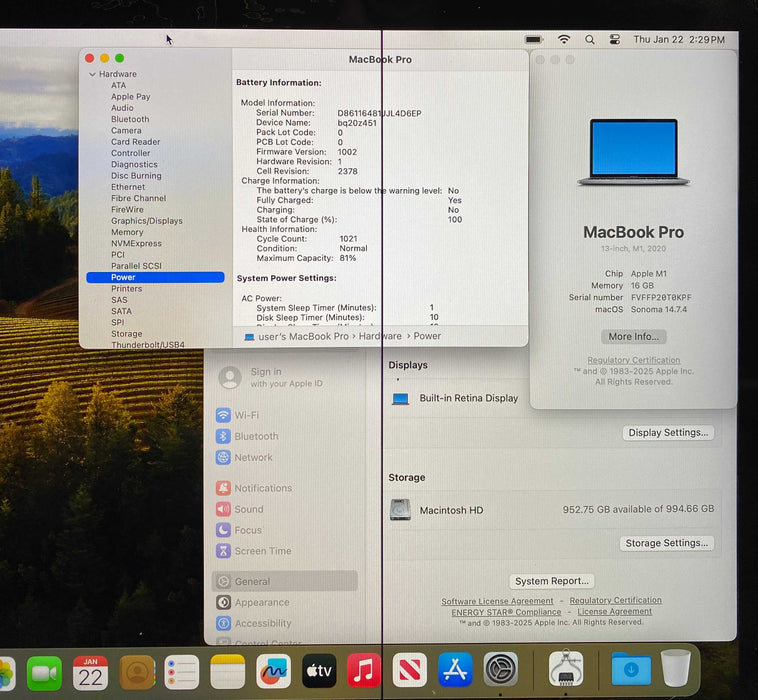Click the Storage Settings... button
Image resolution: width=758 pixels, height=700 pixels.
(667, 543)
